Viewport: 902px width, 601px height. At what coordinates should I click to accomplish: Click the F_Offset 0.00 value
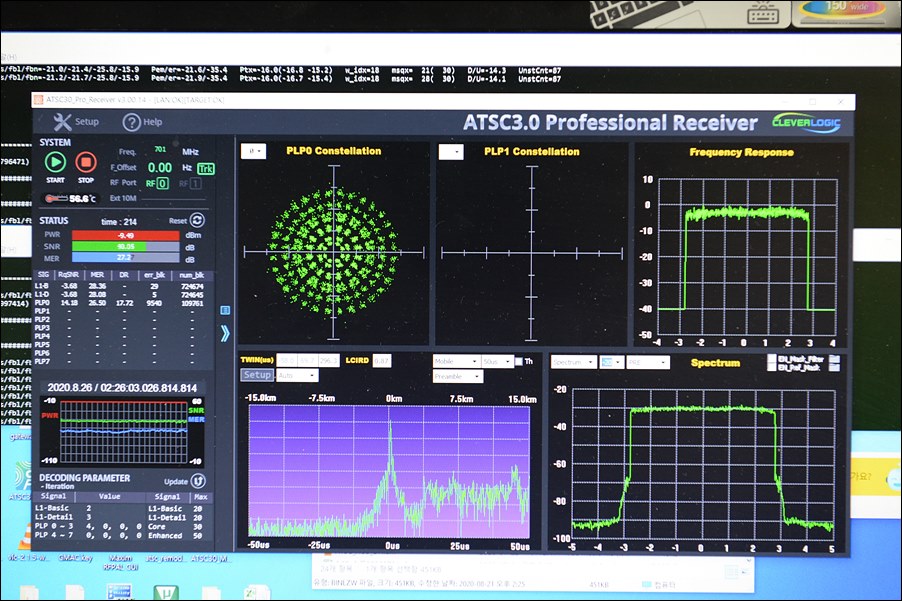(160, 167)
